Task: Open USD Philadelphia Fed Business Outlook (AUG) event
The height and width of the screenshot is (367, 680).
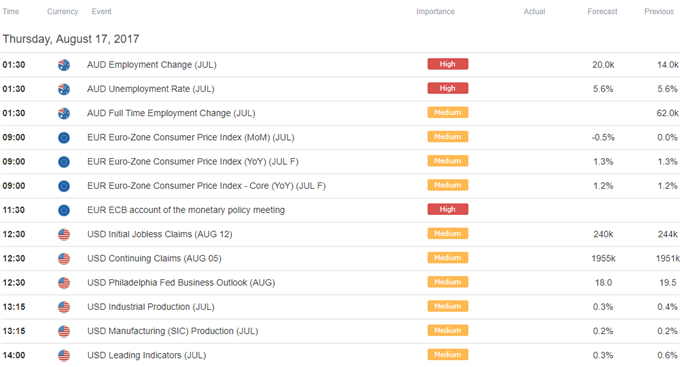Action: click(x=181, y=283)
